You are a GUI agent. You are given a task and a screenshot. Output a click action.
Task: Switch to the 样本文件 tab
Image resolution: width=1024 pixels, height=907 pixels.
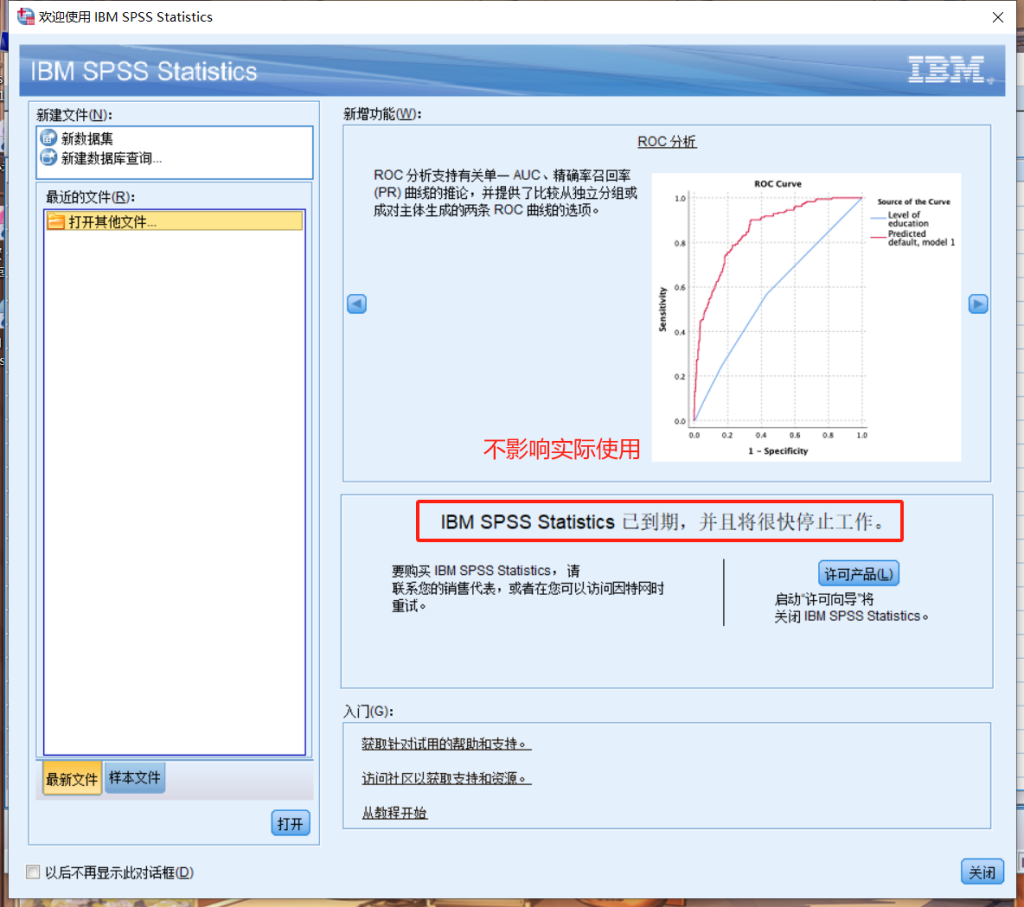(134, 777)
